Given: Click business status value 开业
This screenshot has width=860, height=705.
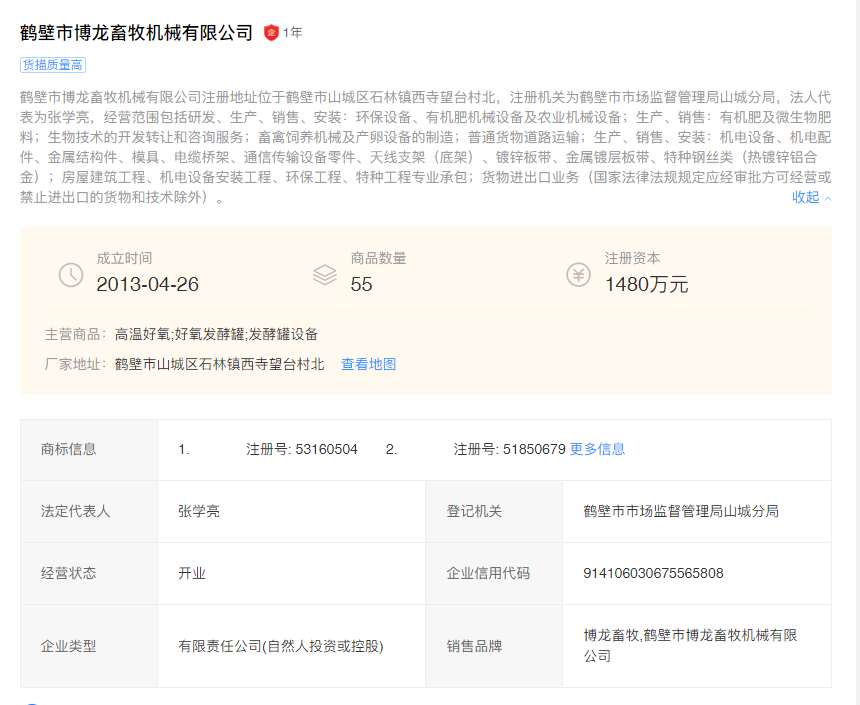Looking at the screenshot, I should pyautogui.click(x=191, y=573).
